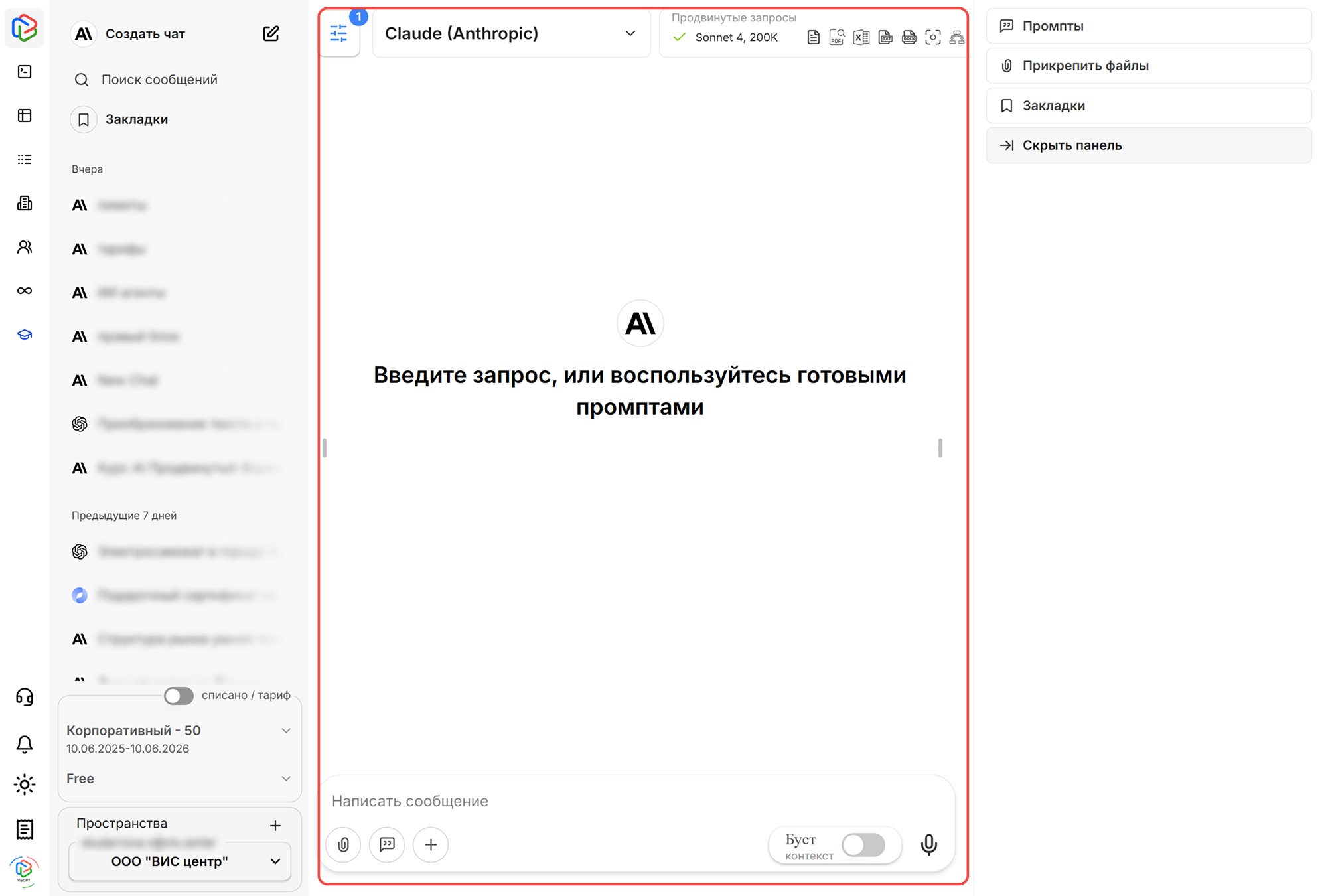Image resolution: width=1324 pixels, height=896 pixels.
Task: Click the pencil new-chat icon
Action: point(271,34)
